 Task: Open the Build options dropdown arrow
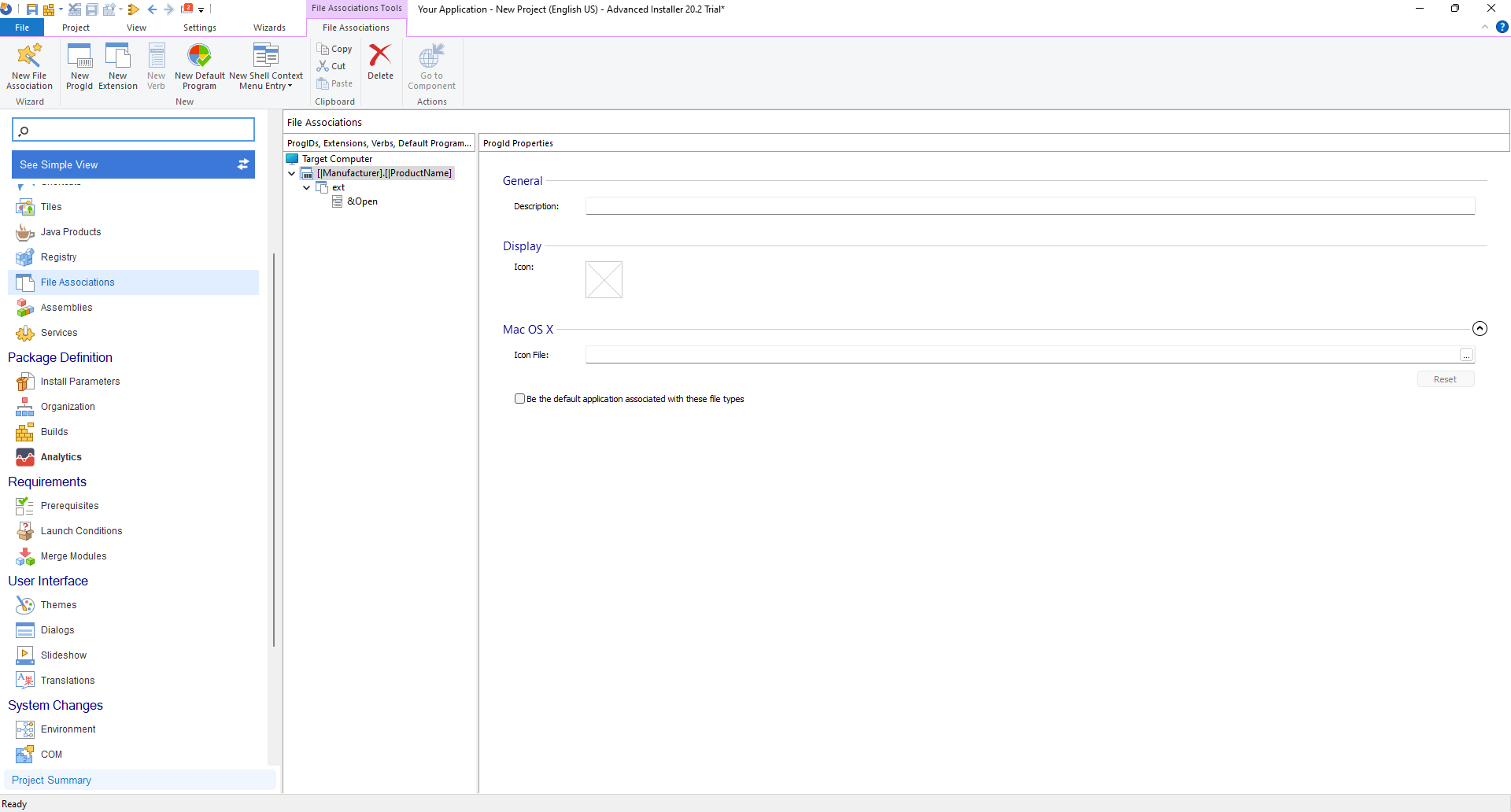[61, 9]
